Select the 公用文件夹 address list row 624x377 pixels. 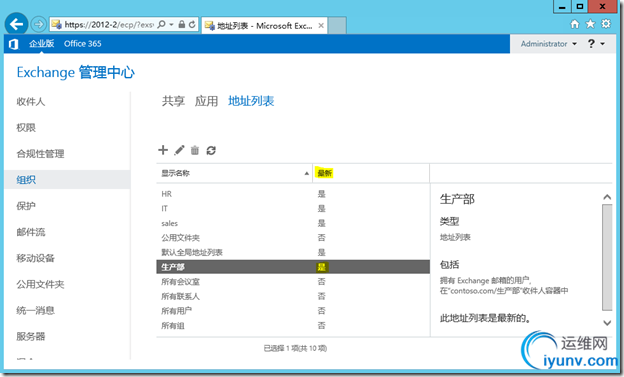pyautogui.click(x=293, y=238)
